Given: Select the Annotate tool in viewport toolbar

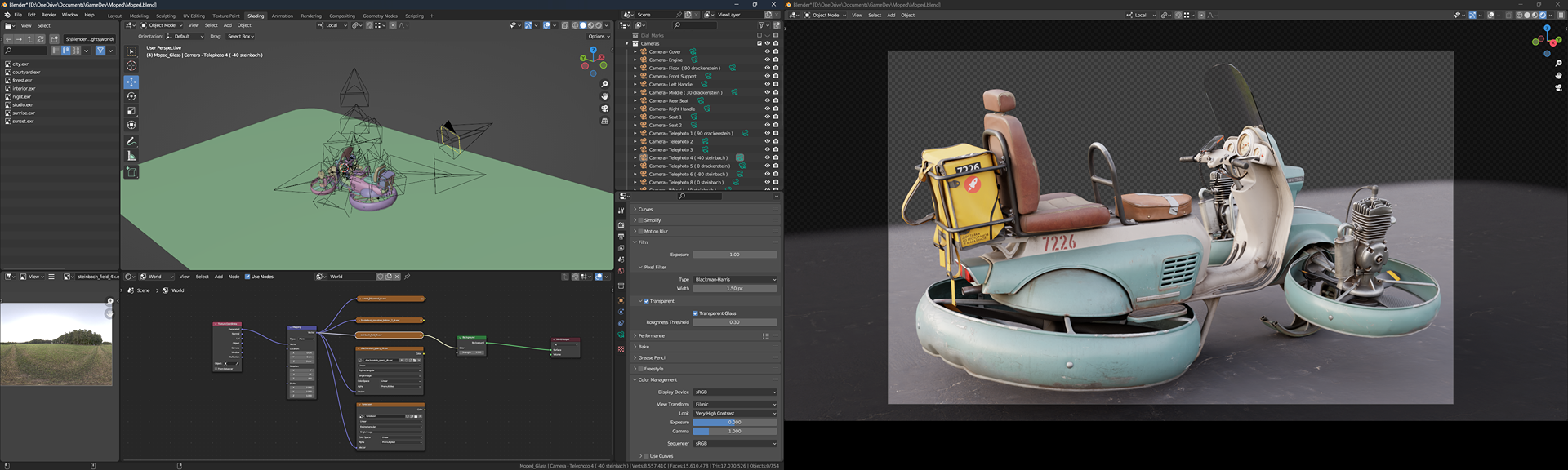Looking at the screenshot, I should (x=131, y=141).
